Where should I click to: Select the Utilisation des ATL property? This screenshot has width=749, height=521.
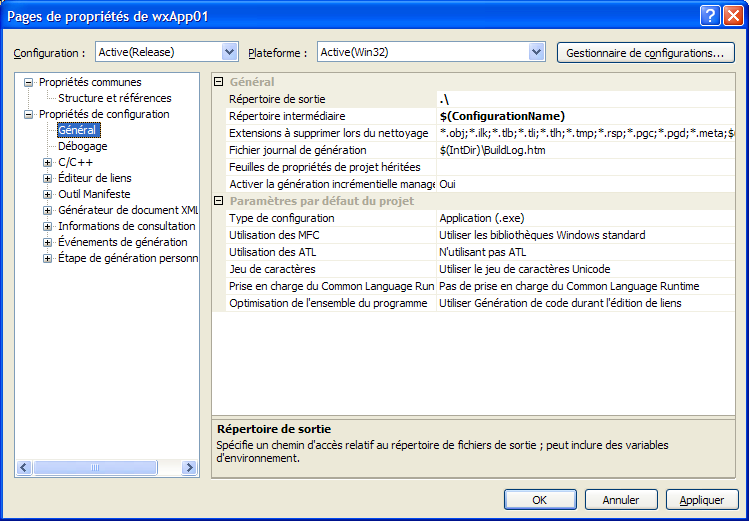(x=331, y=252)
